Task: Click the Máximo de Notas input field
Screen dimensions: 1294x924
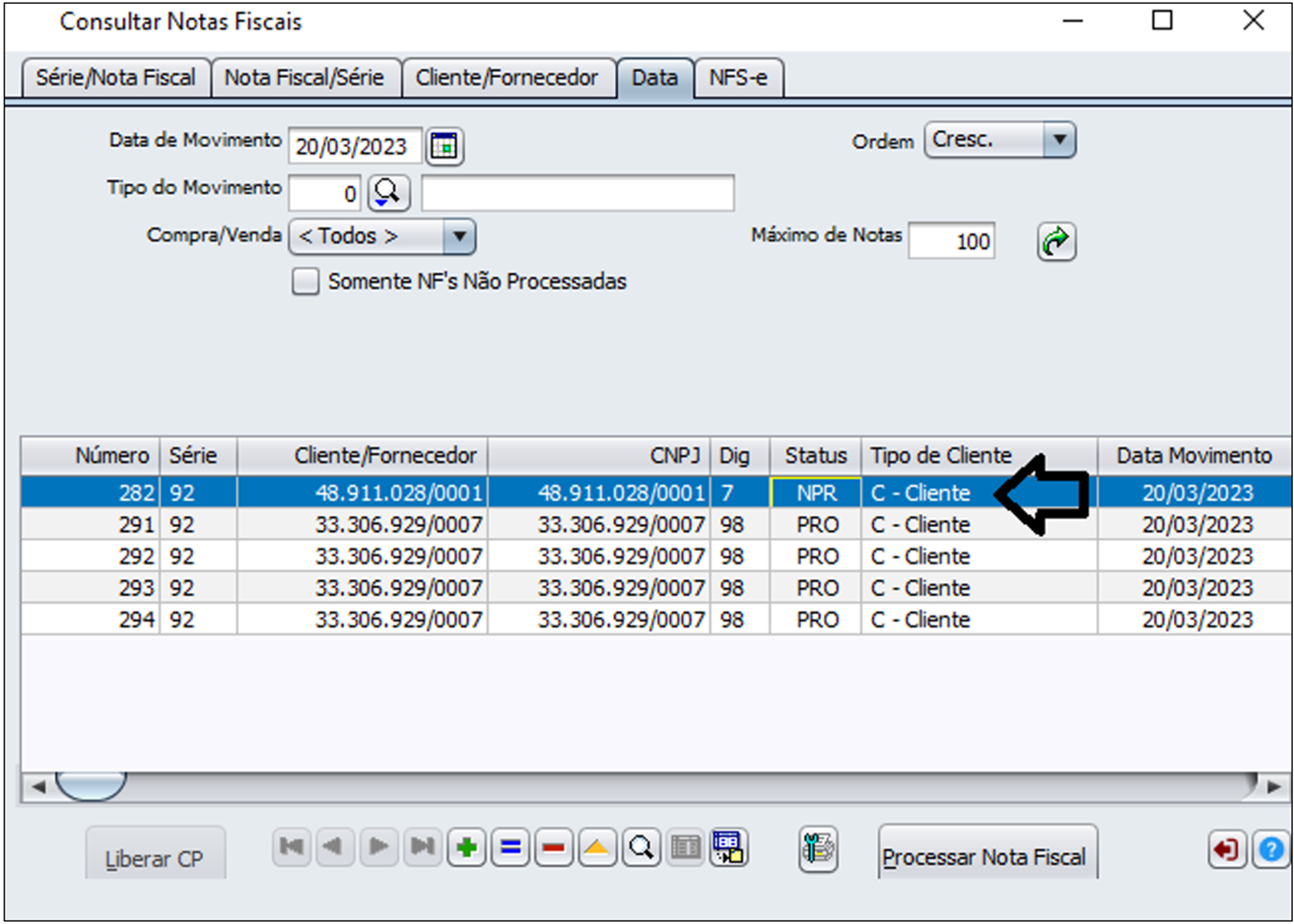Action: (x=951, y=241)
